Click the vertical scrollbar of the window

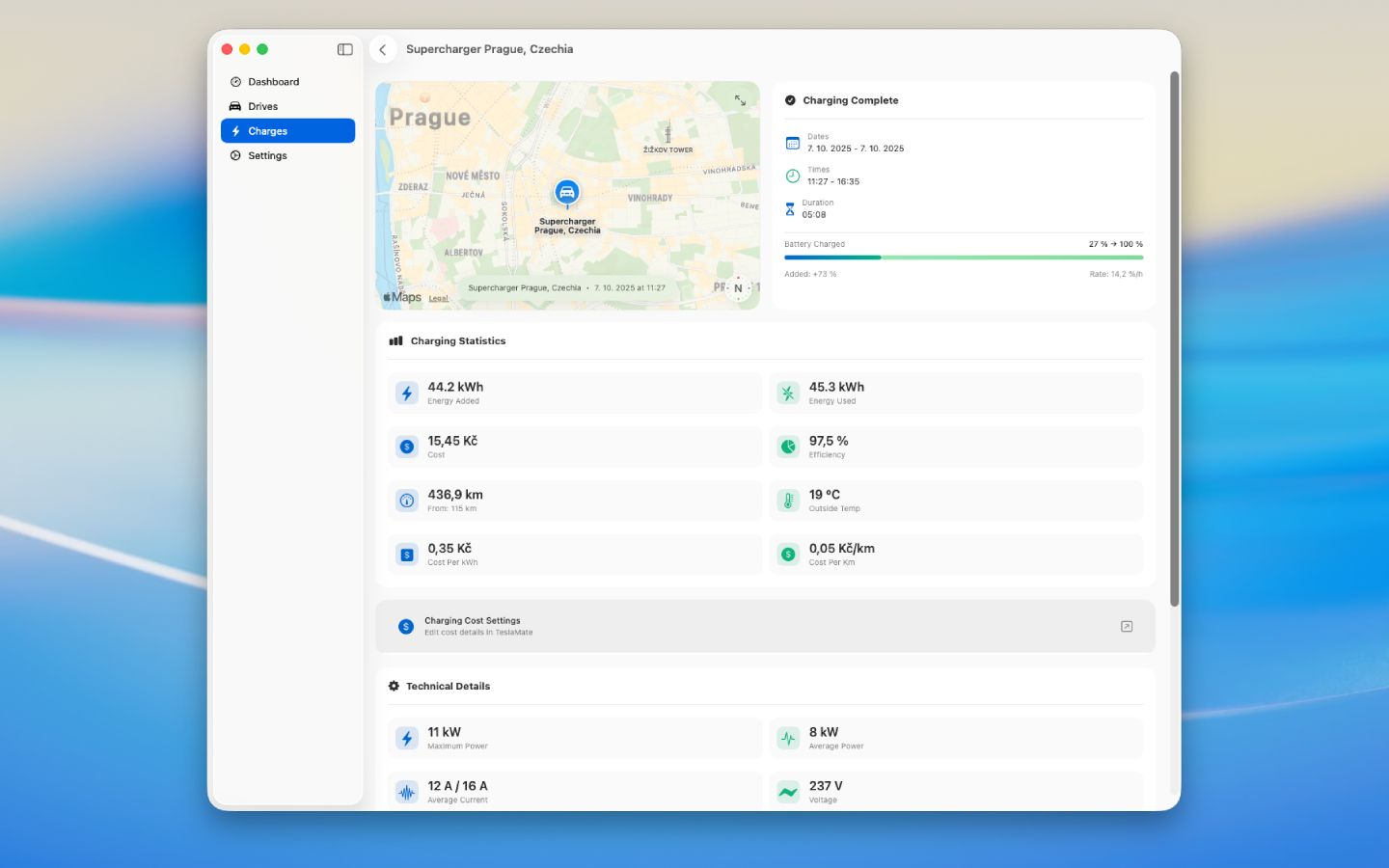pyautogui.click(x=1174, y=339)
